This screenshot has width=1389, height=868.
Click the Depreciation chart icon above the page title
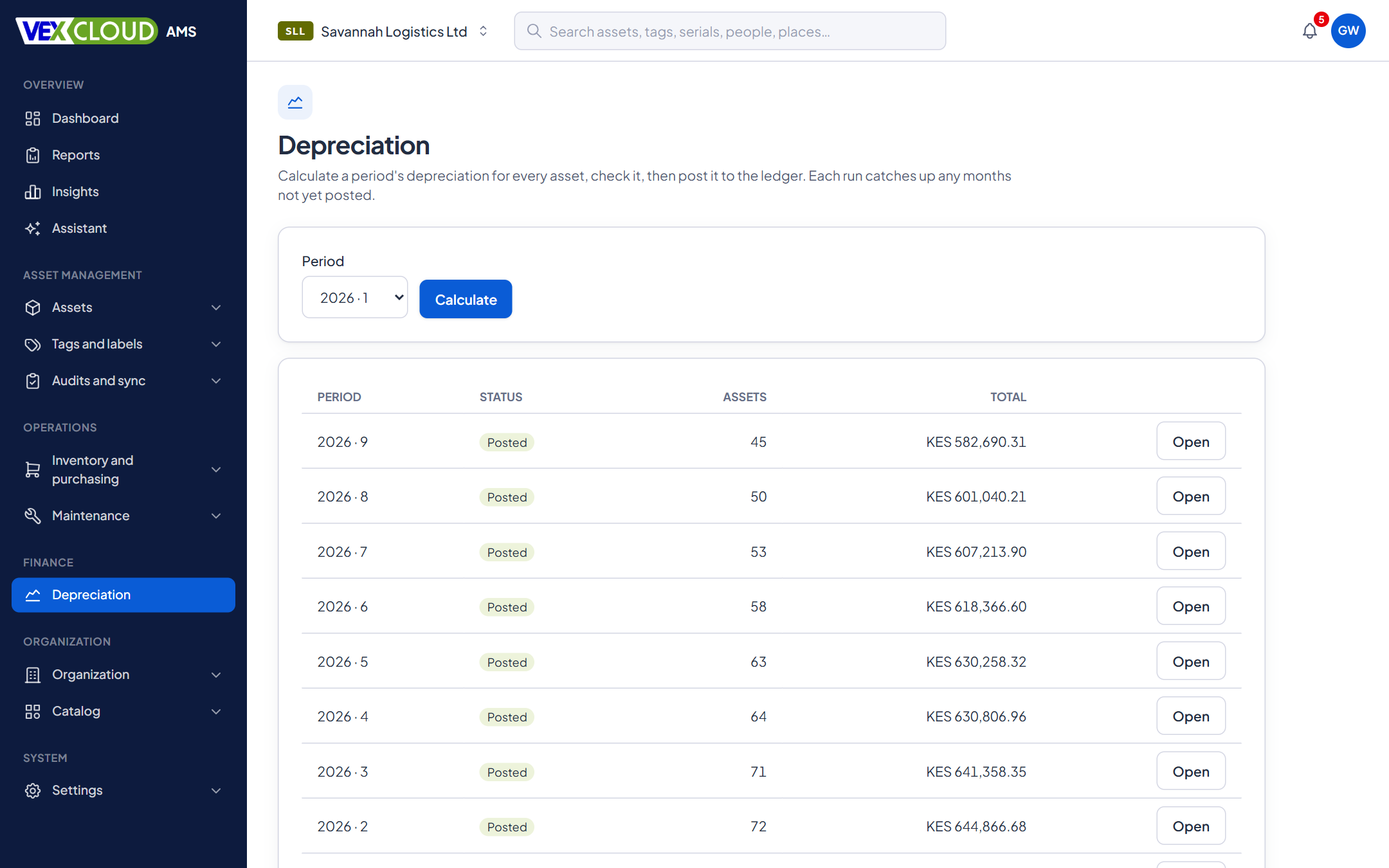pyautogui.click(x=295, y=102)
